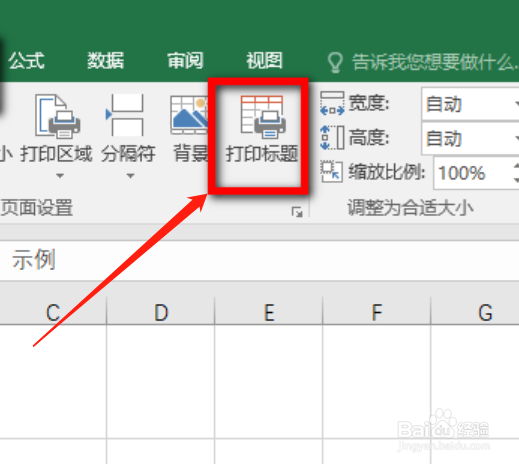Click the 100% scale input field
The height and width of the screenshot is (464, 519).
472,173
